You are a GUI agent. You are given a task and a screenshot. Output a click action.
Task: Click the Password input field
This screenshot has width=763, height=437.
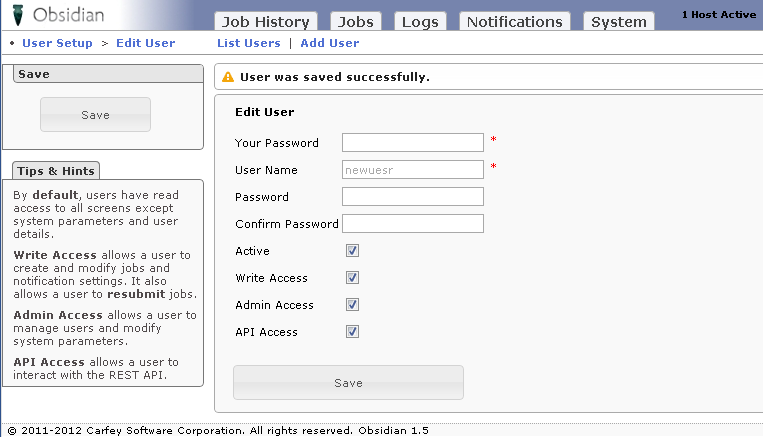[x=413, y=197]
